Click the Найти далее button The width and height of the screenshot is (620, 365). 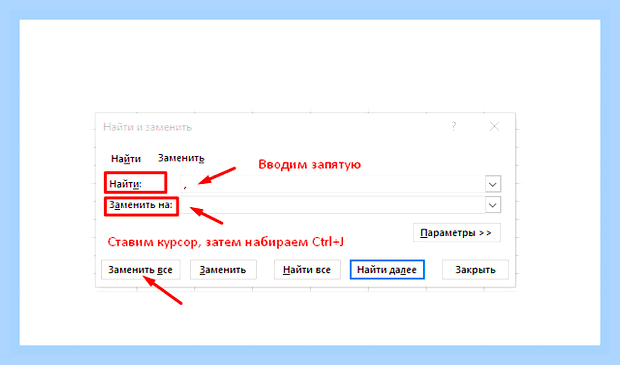coord(387,270)
